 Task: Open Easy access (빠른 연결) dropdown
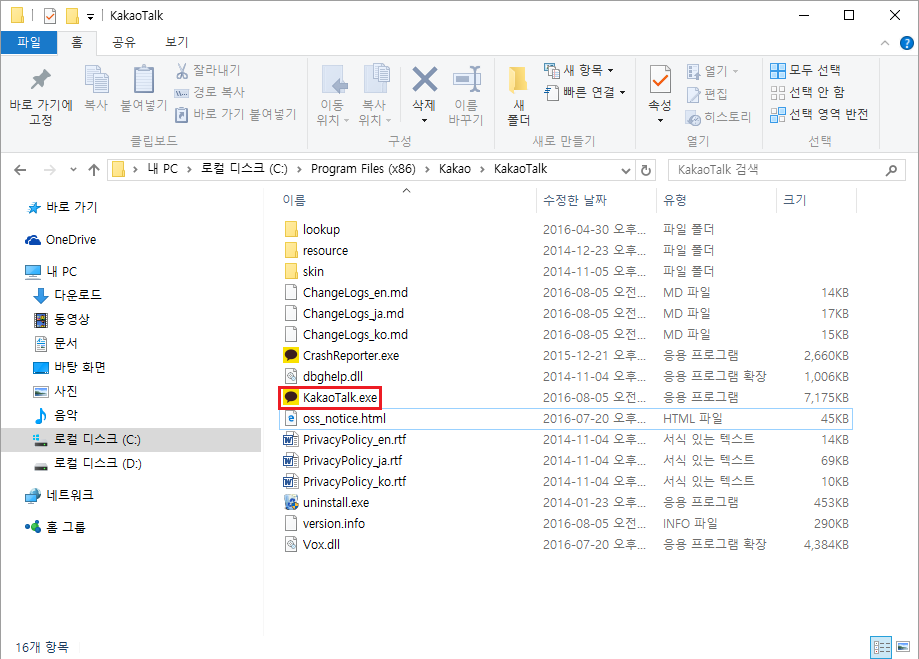coord(585,92)
